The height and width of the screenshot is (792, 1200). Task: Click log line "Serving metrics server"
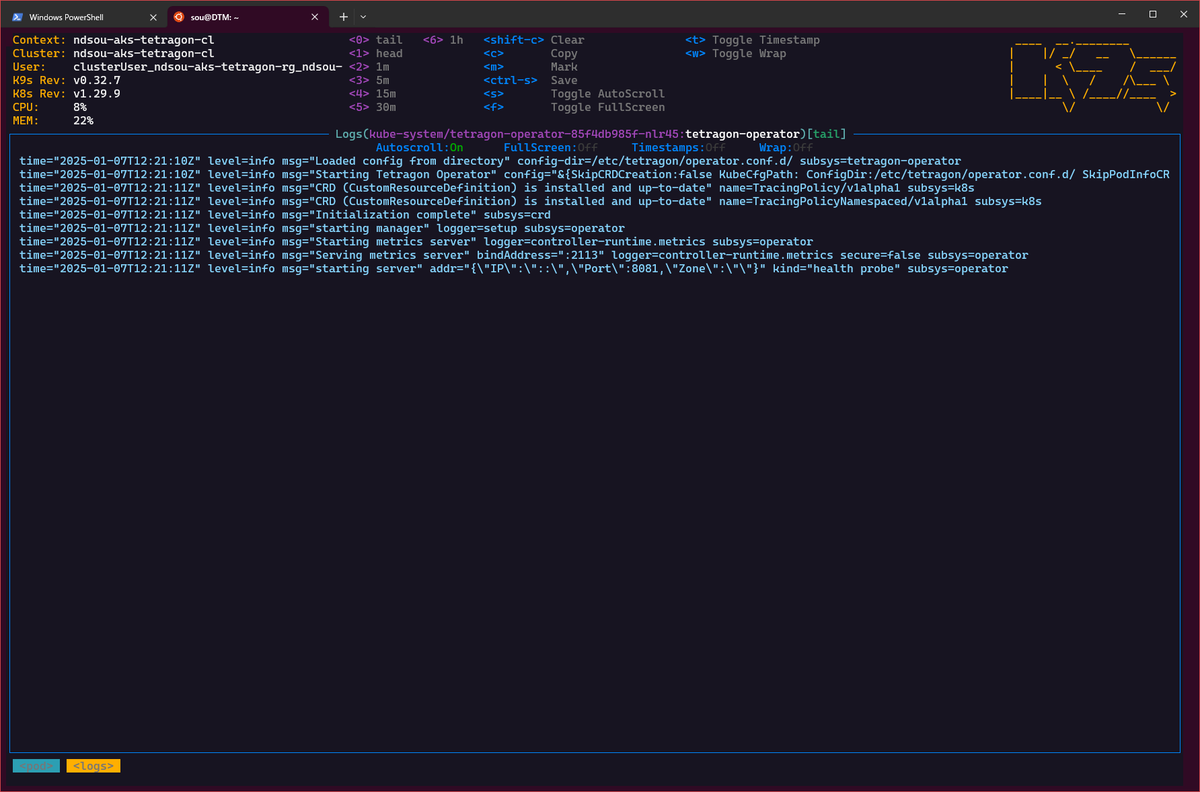pos(524,255)
